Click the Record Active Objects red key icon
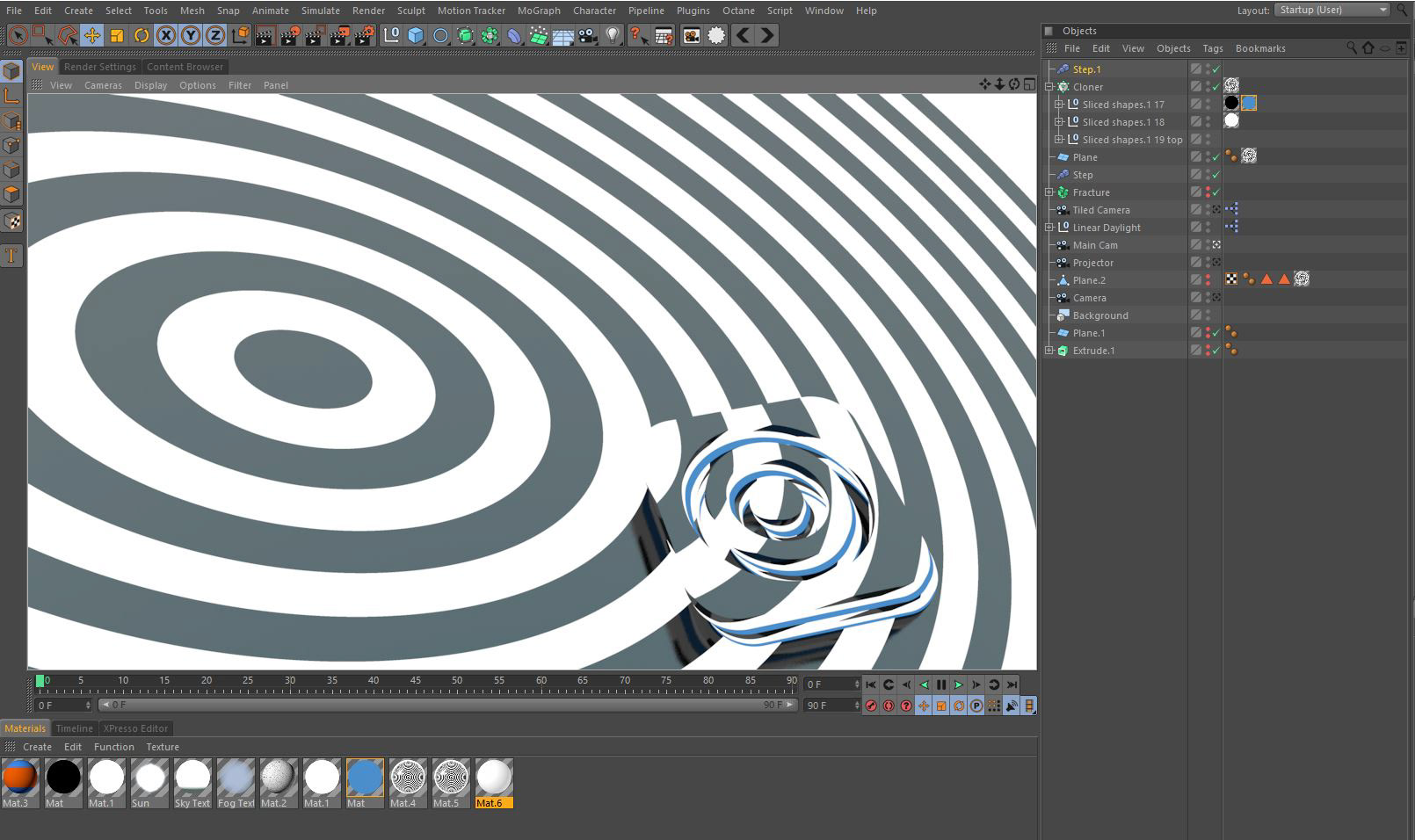This screenshot has height=840, width=1415. tap(871, 706)
